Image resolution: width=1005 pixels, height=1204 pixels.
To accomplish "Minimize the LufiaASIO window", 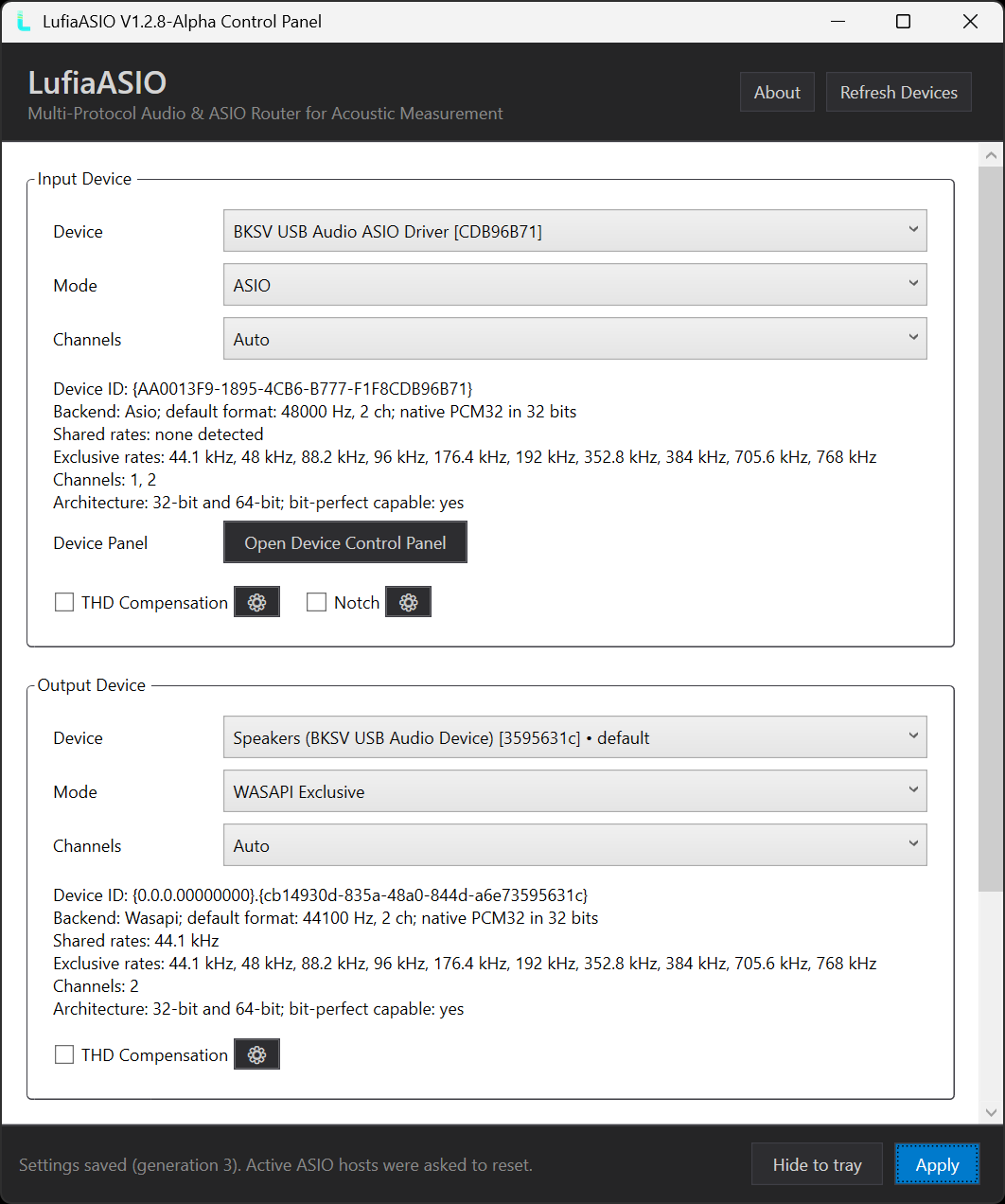I will tap(837, 21).
